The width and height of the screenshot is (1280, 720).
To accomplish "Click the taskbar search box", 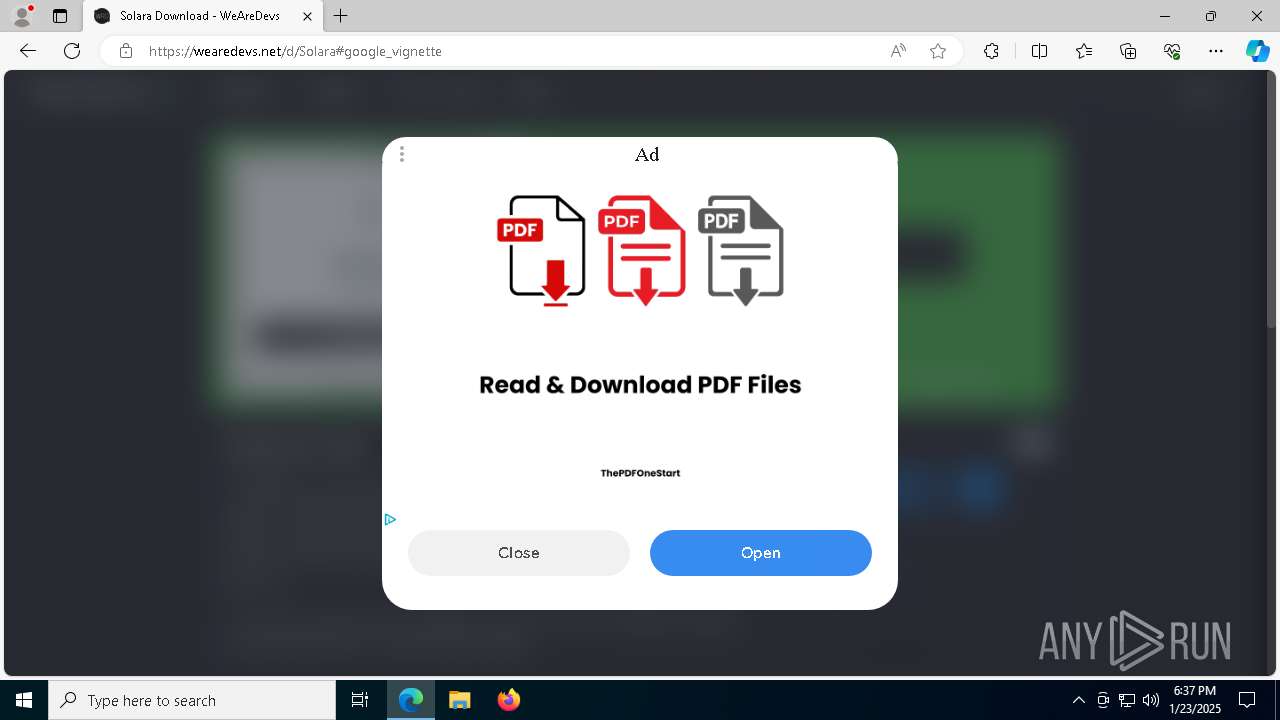I will [x=192, y=700].
